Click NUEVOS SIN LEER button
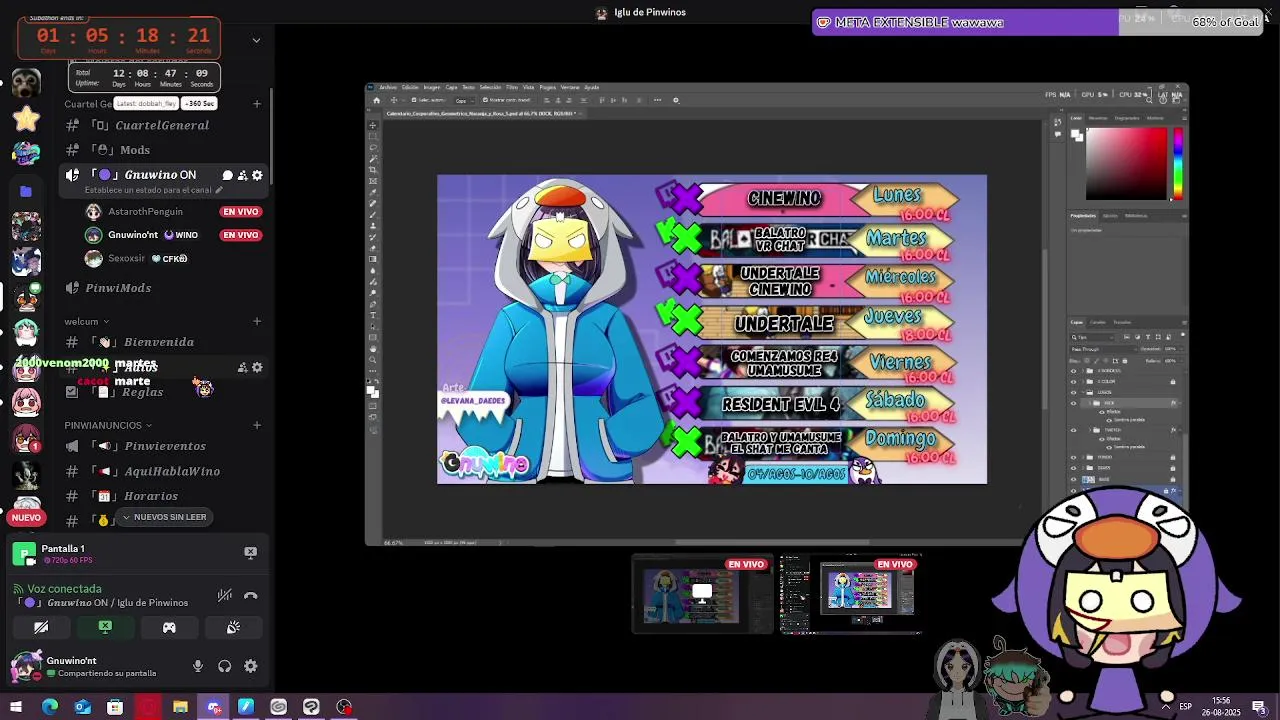This screenshot has width=1280, height=720. [163, 517]
